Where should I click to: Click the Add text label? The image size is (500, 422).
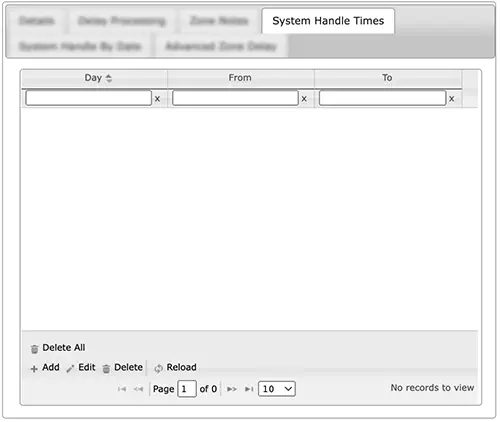(51, 367)
